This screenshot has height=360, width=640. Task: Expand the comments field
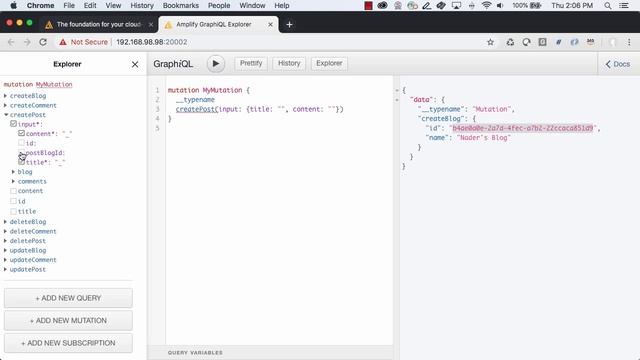13,181
